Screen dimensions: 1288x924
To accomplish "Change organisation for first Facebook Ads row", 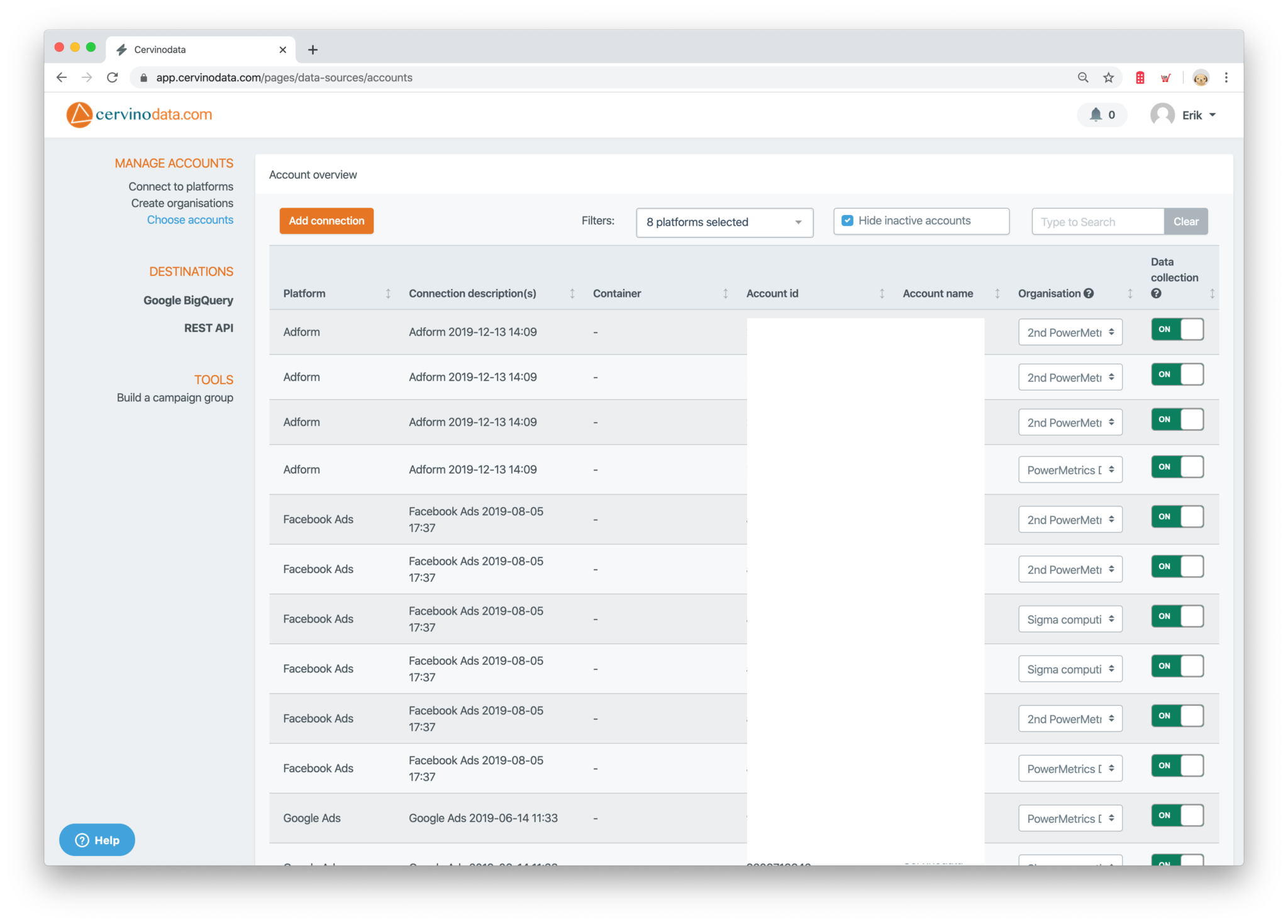I will [1070, 519].
